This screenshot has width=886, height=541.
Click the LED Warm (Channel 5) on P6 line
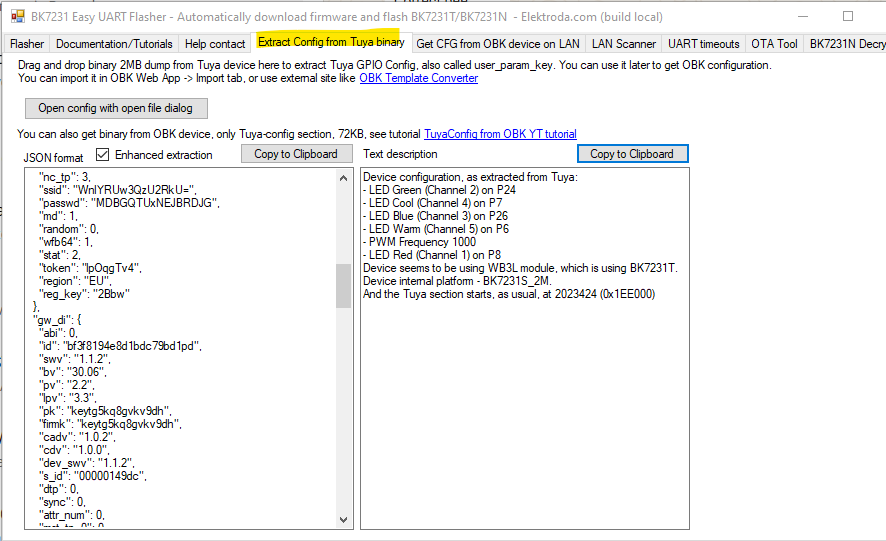[436, 229]
